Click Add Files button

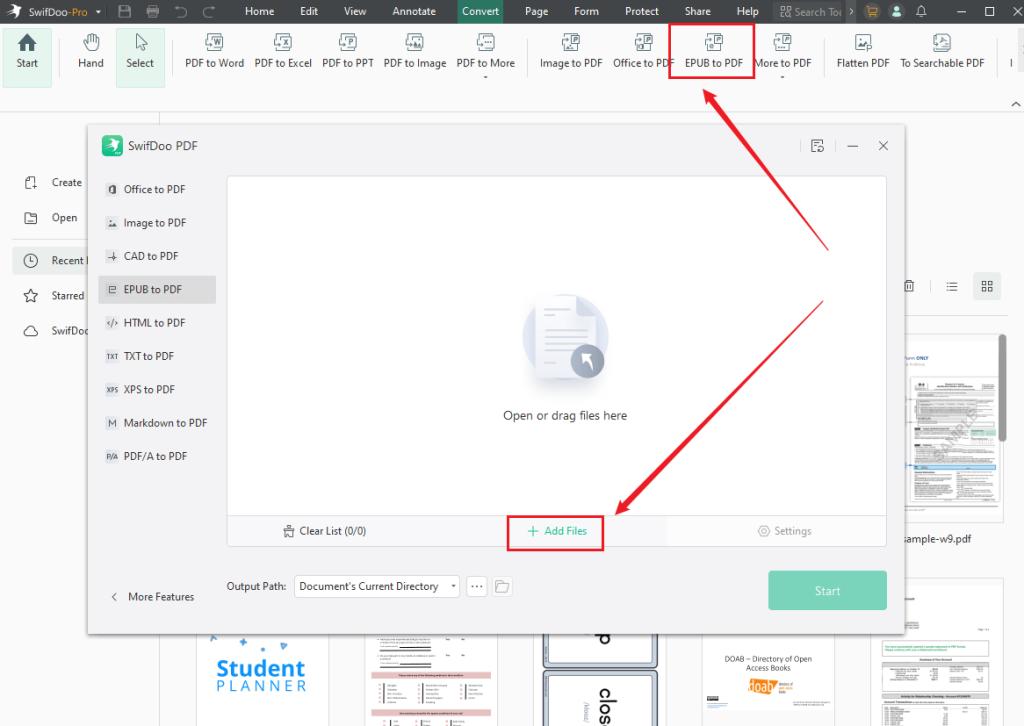556,531
